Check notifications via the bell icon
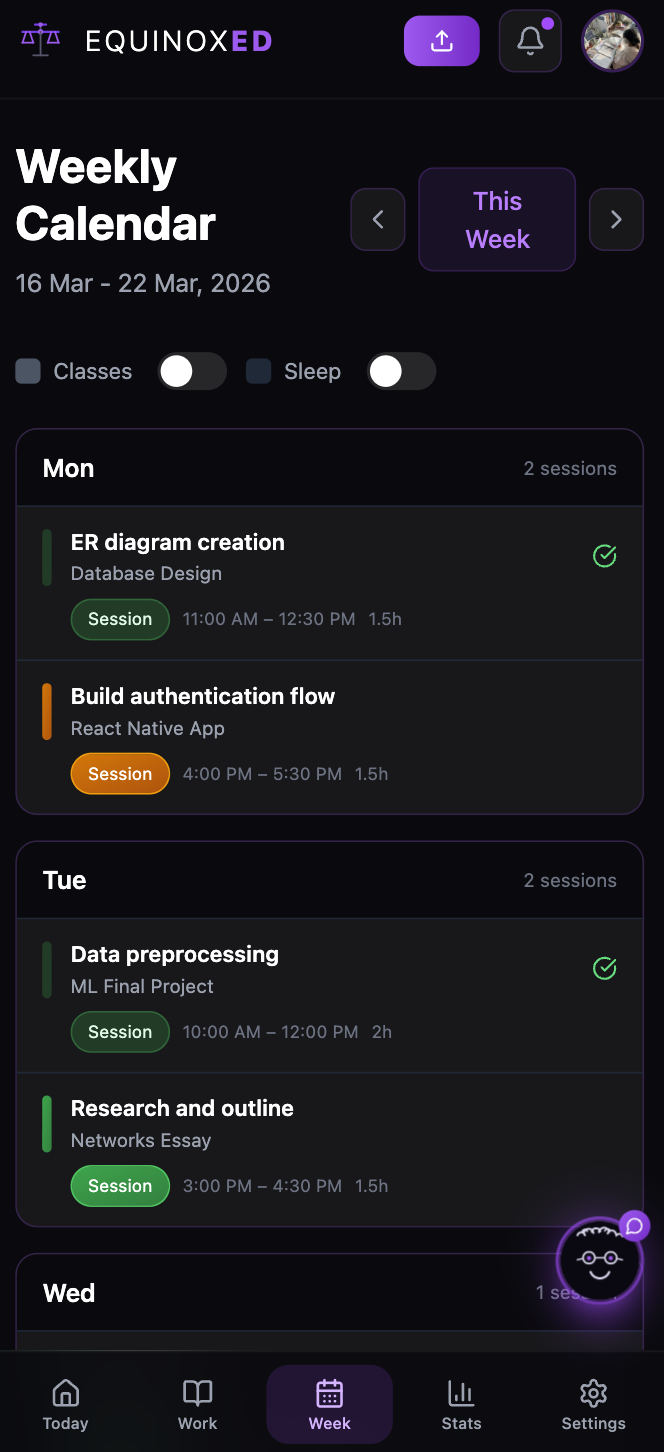 pos(529,40)
